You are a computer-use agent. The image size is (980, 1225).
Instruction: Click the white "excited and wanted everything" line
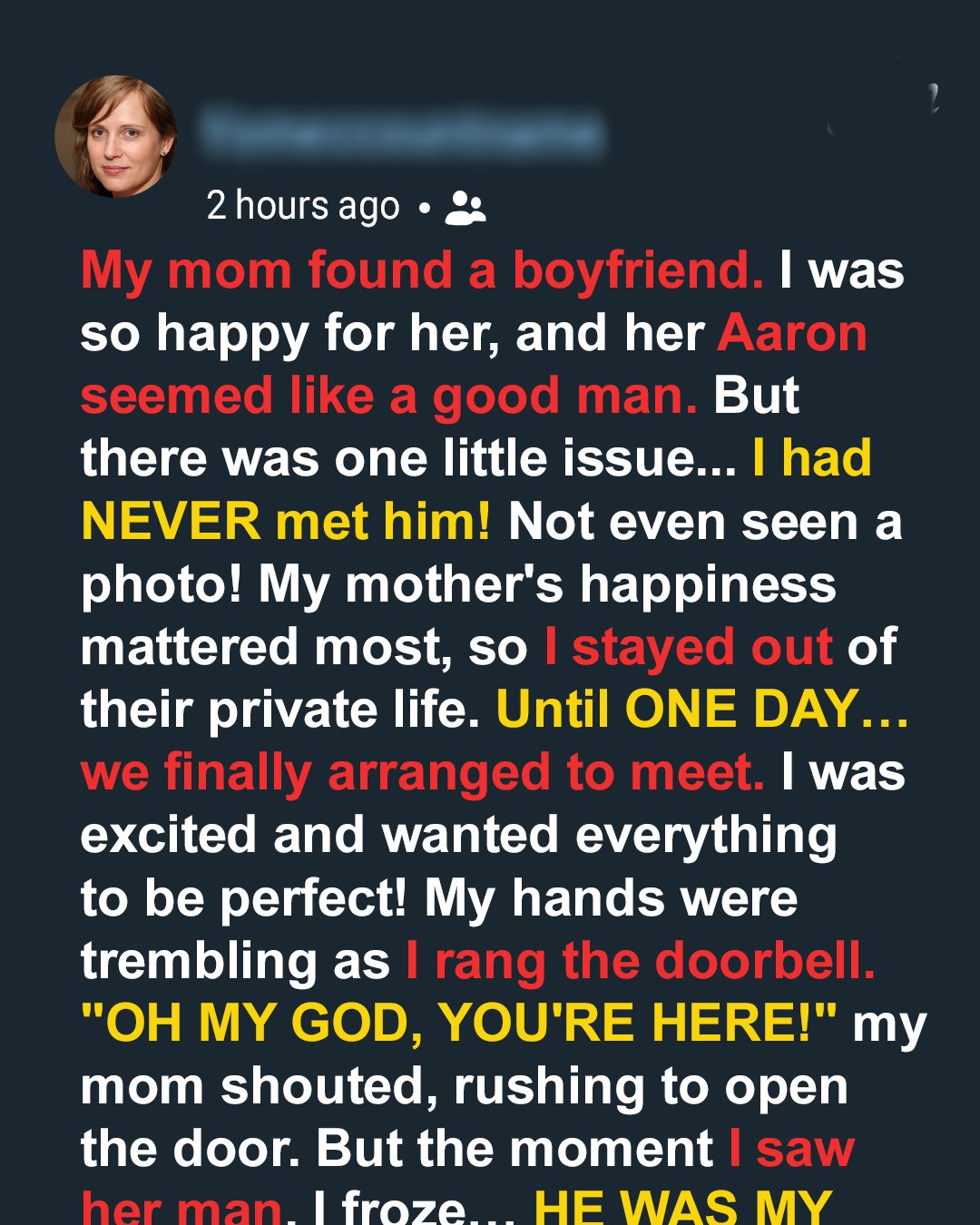point(458,835)
